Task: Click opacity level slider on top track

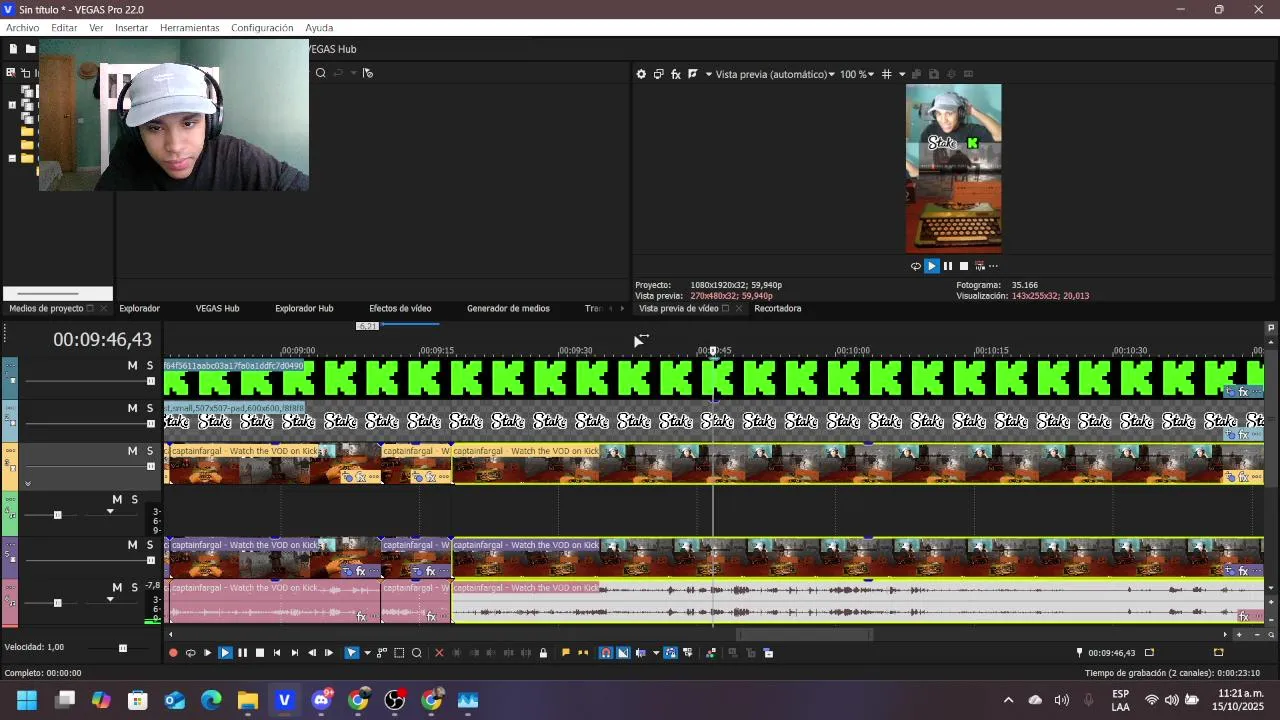Action: [x=151, y=381]
